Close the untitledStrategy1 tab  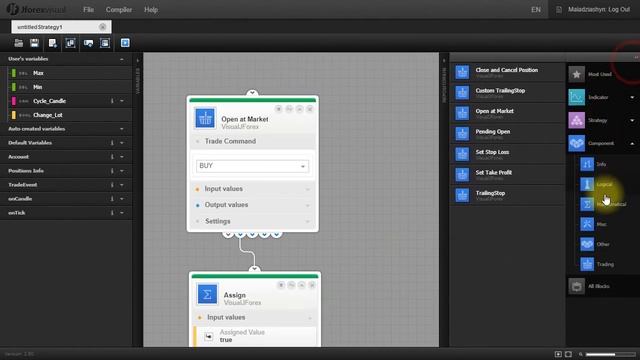pos(102,27)
